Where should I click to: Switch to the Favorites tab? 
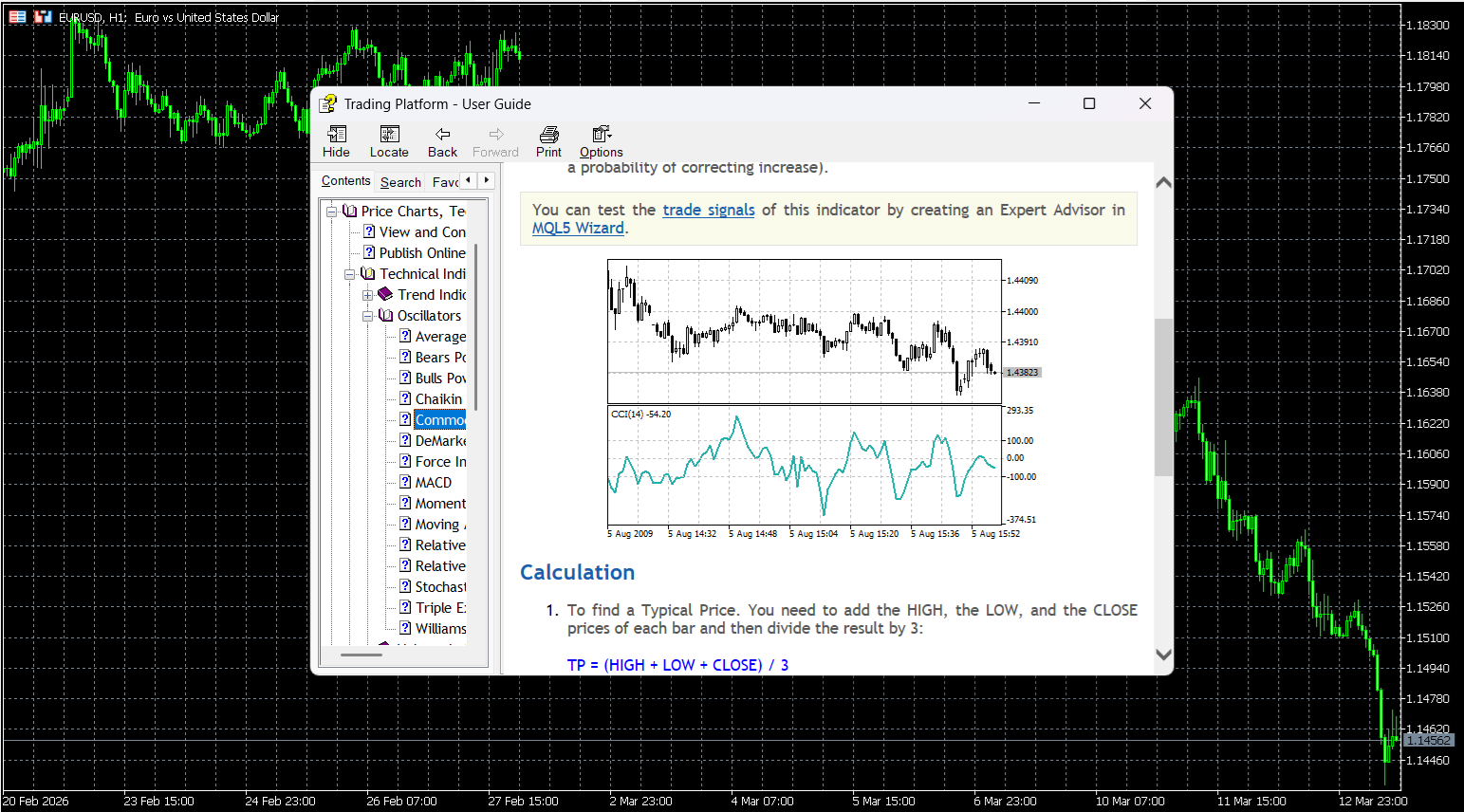tap(445, 182)
